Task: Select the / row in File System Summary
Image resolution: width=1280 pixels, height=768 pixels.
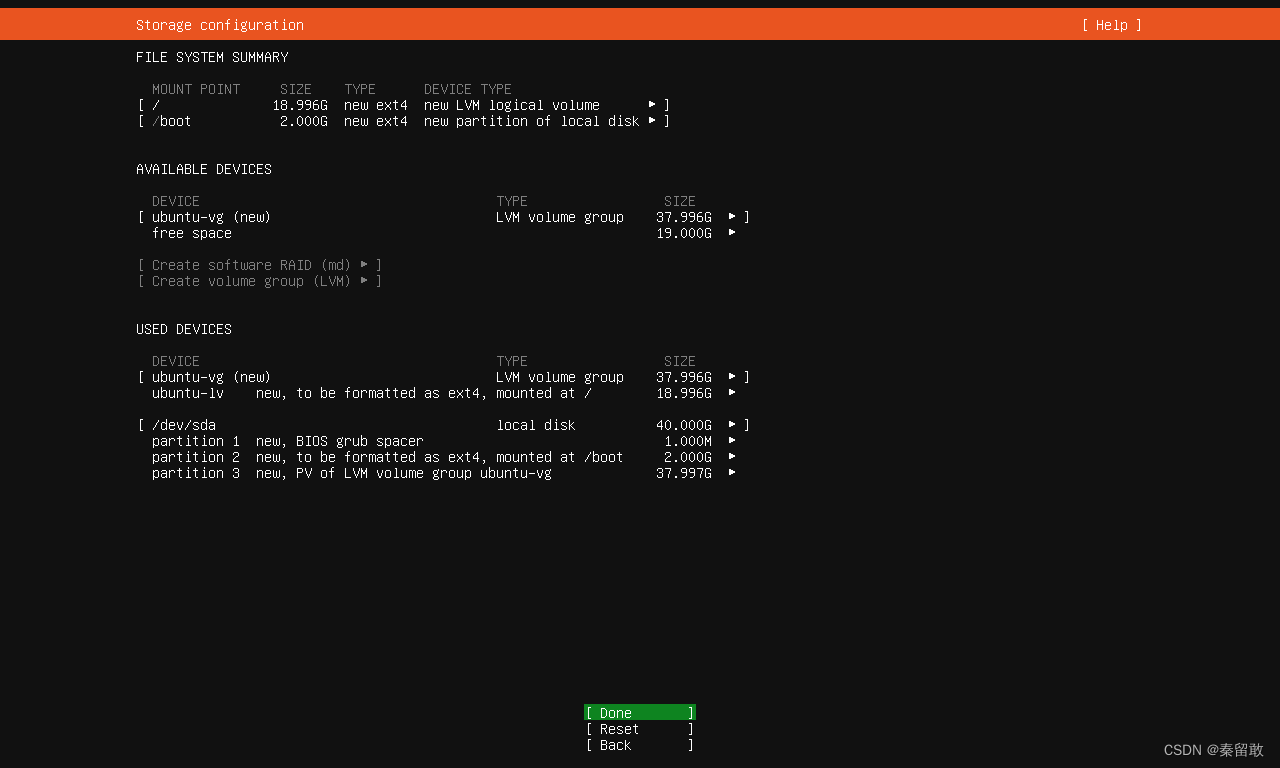Action: [x=404, y=105]
